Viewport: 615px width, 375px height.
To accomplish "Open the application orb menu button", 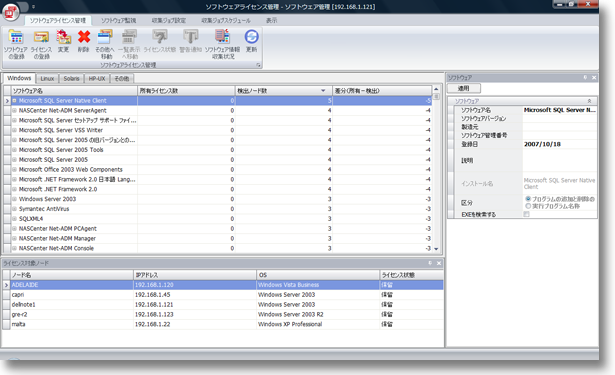I will [11, 12].
